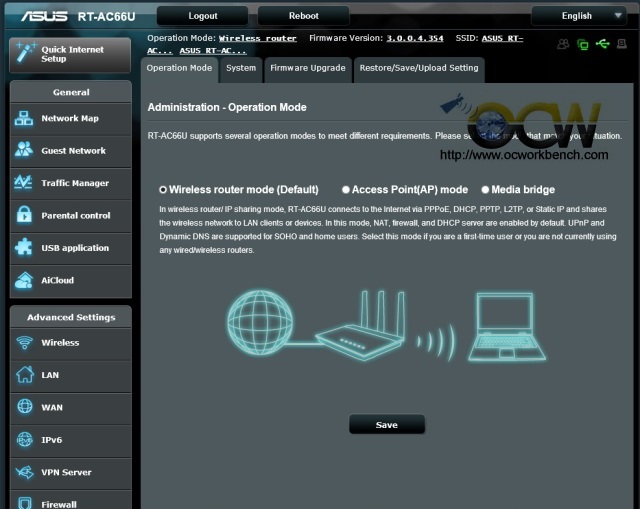Viewport: 640px width, 509px height.
Task: Click the Parental control padlock icon
Action: point(24,215)
